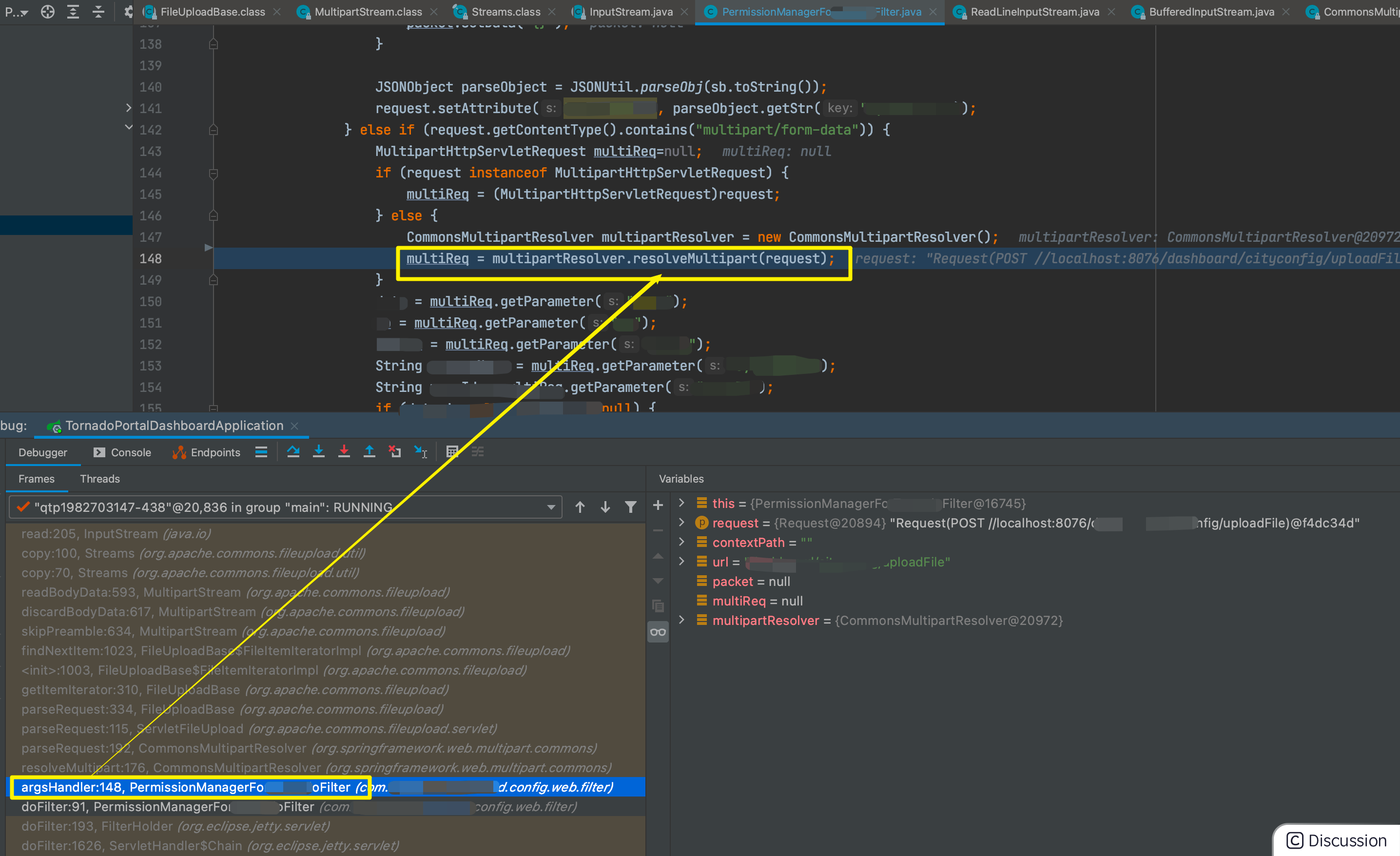Select the previous frame with up arrow
The image size is (1400, 856).
(580, 506)
